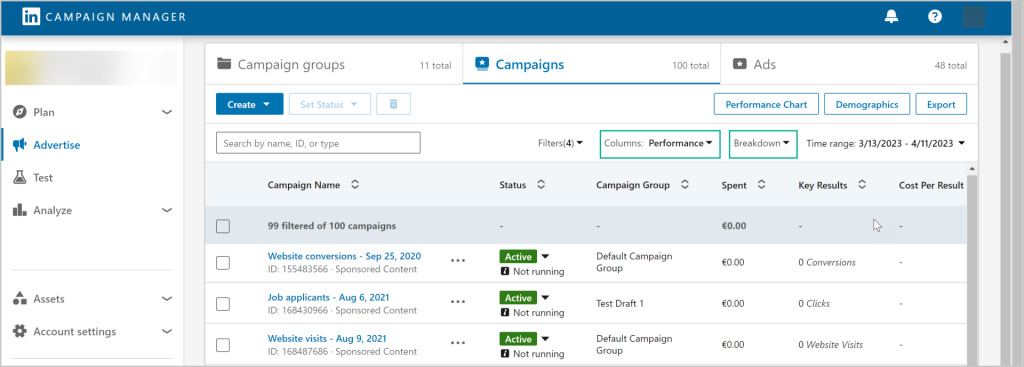Sort by Status column
This screenshot has width=1024, height=367.
[541, 185]
